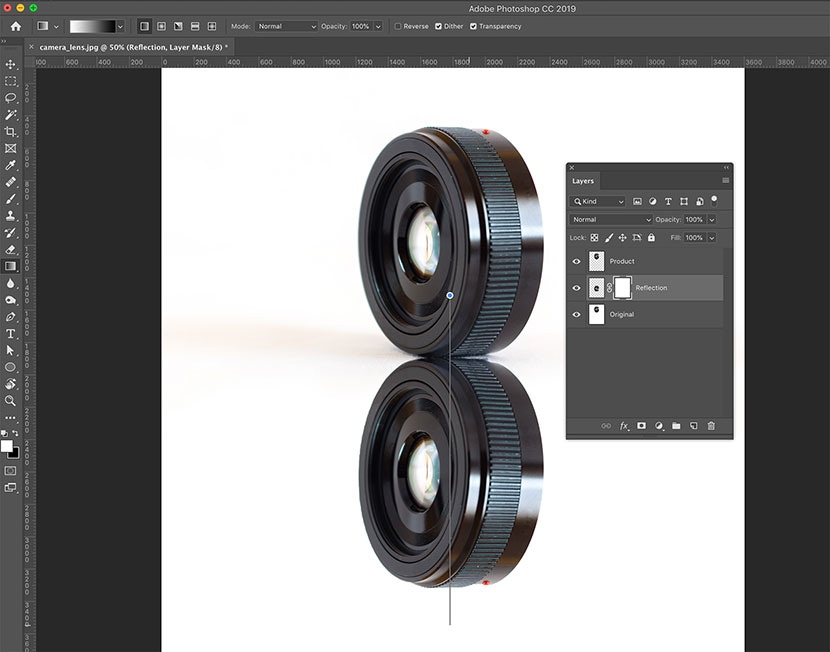This screenshot has width=830, height=652.
Task: Hide the Original layer
Action: coord(576,315)
